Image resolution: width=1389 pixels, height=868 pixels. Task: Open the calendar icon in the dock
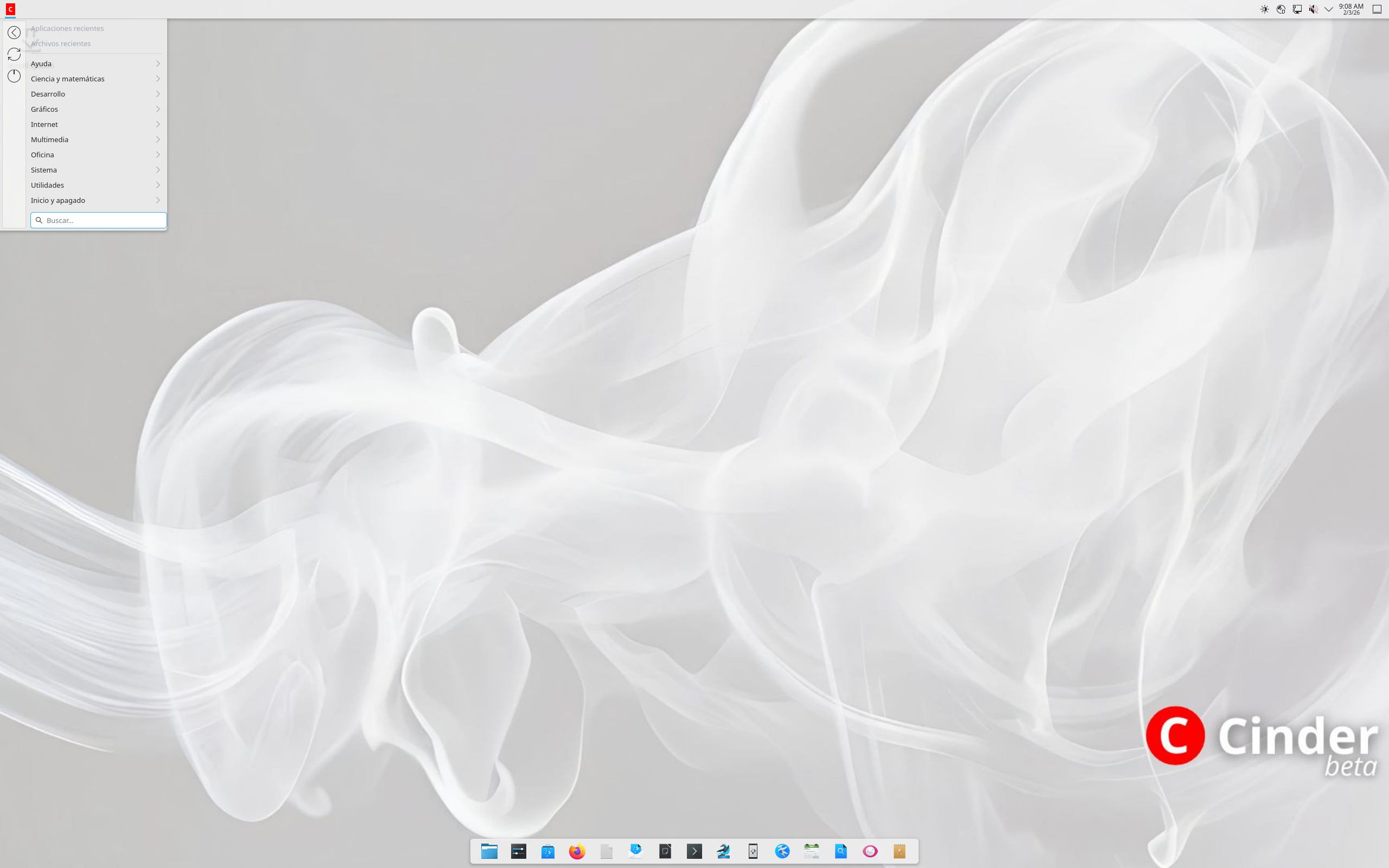(x=811, y=851)
